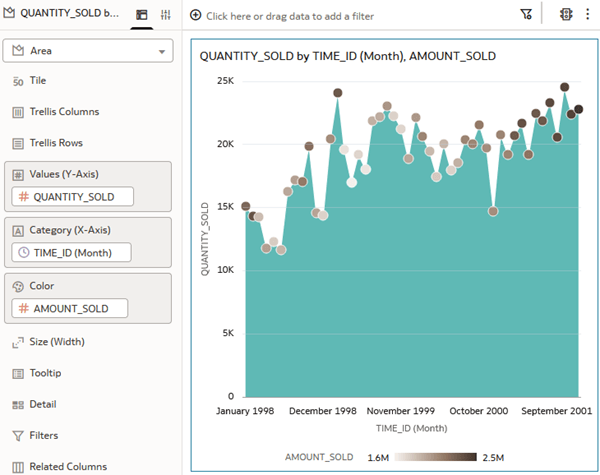Click the clock icon on TIME_ID pill

click(x=24, y=252)
